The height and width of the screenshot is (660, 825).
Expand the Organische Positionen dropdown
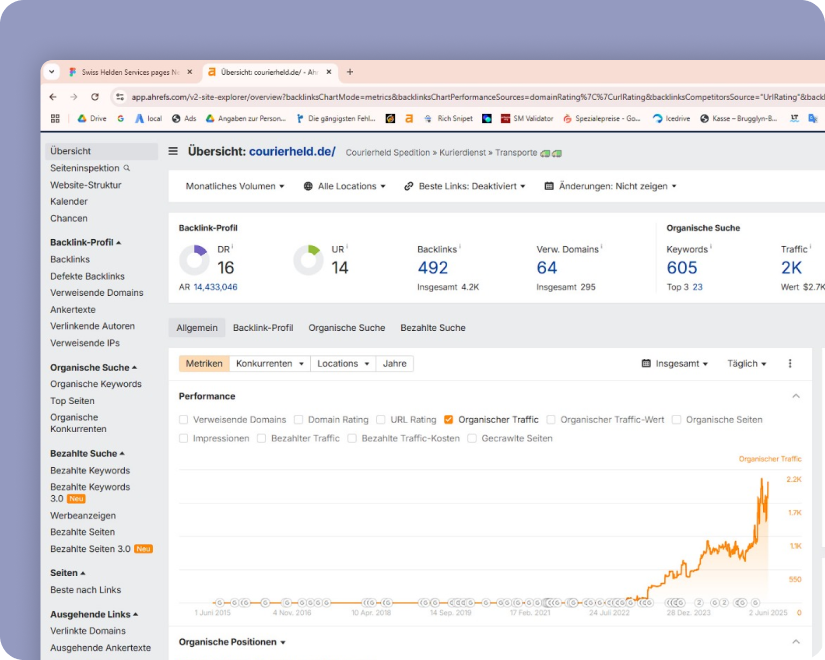pyautogui.click(x=232, y=642)
